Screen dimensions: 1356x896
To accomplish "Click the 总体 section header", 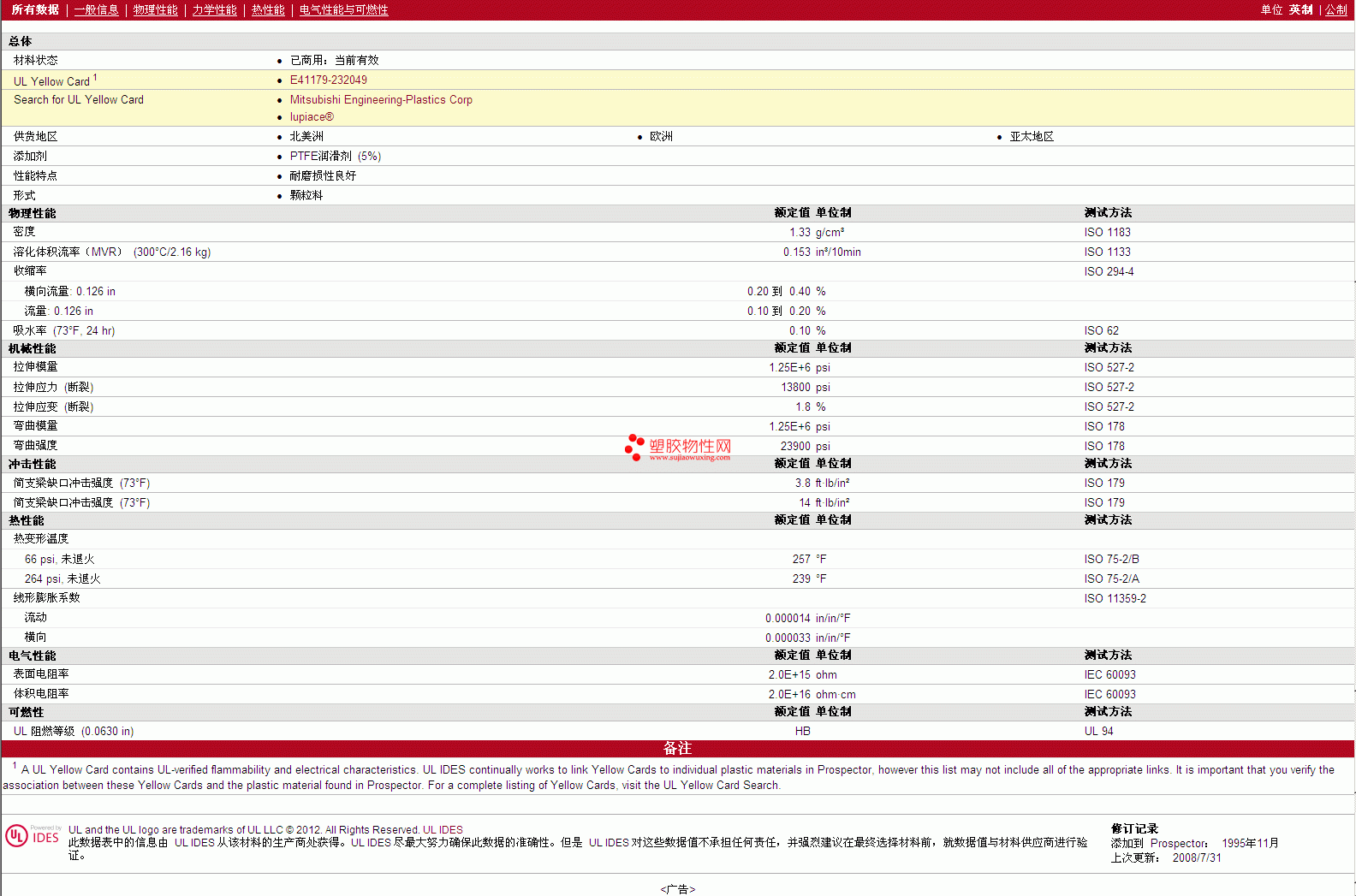I will click(x=21, y=42).
